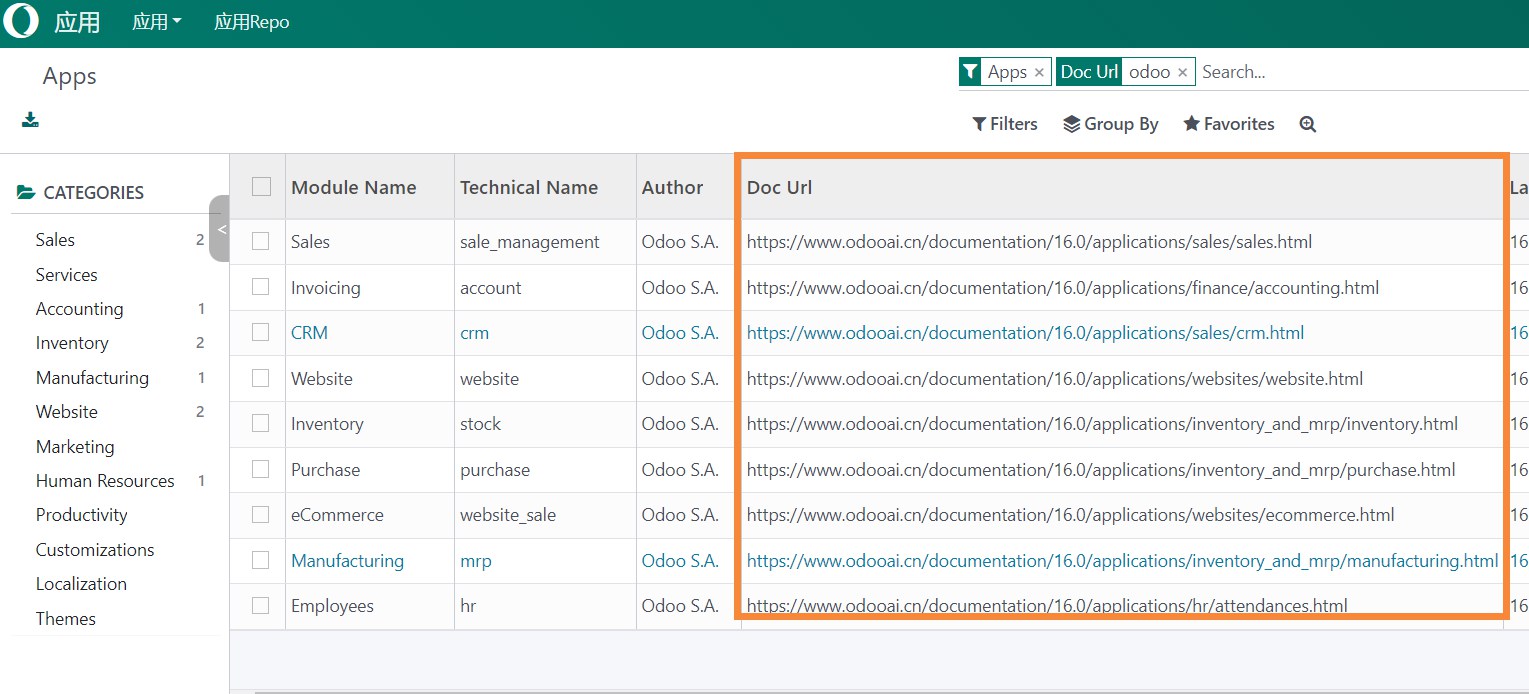
Task: Open the CRM documentation URL link
Action: [x=1025, y=333]
